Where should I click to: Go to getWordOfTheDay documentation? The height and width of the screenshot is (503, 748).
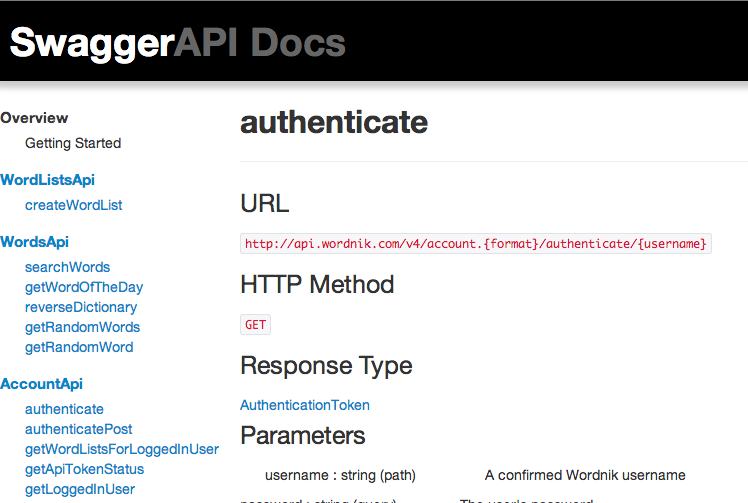point(84,287)
